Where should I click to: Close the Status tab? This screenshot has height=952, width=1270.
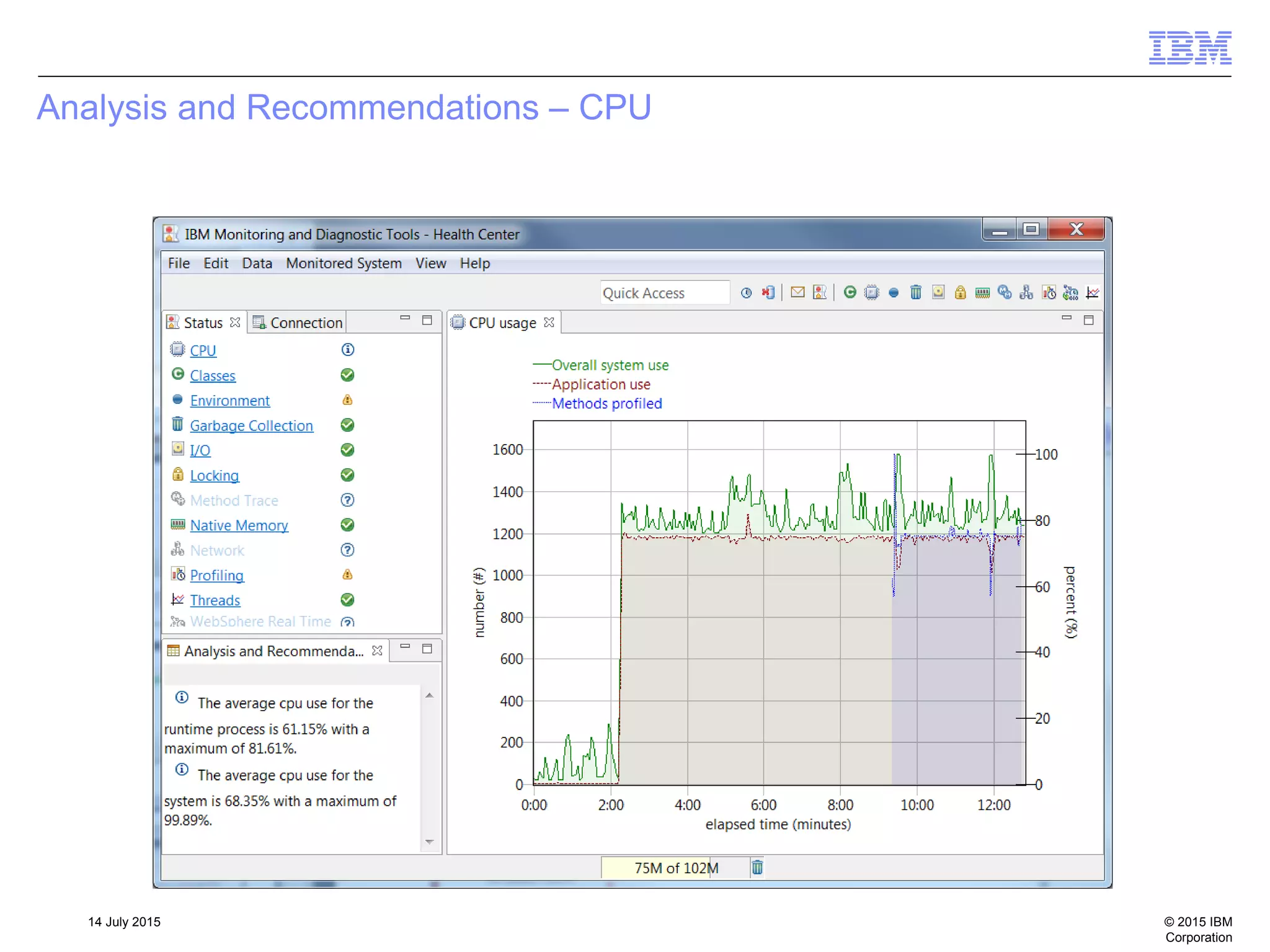pyautogui.click(x=235, y=323)
